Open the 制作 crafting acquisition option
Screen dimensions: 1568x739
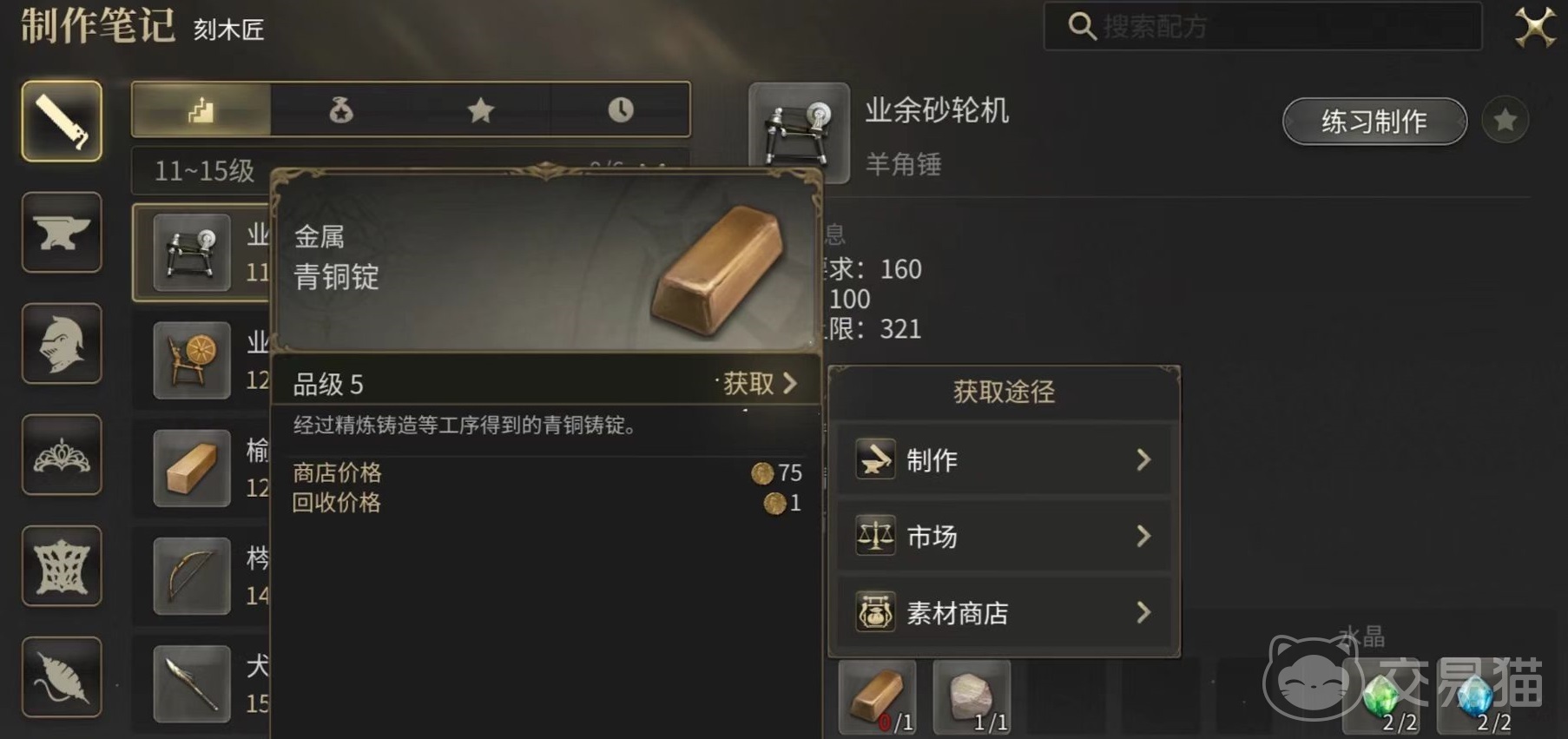coord(1004,459)
